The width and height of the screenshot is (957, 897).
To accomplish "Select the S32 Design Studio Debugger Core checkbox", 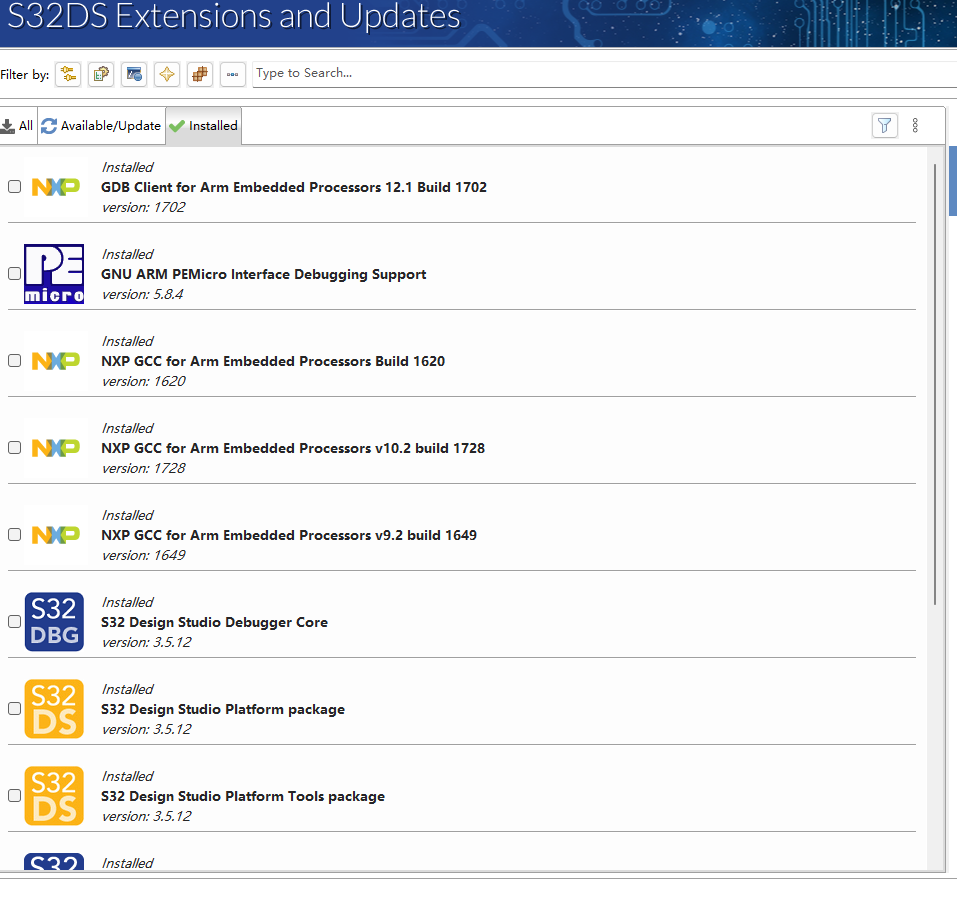I will 14,621.
